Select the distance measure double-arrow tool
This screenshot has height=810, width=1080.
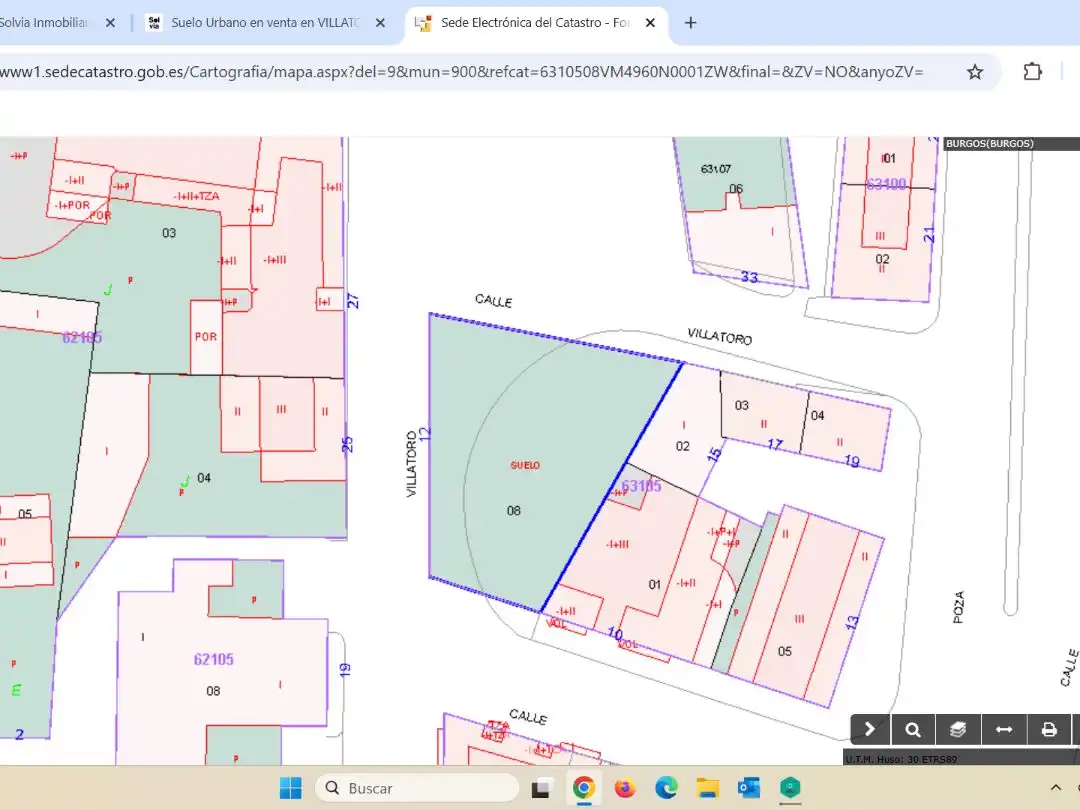coord(1004,729)
